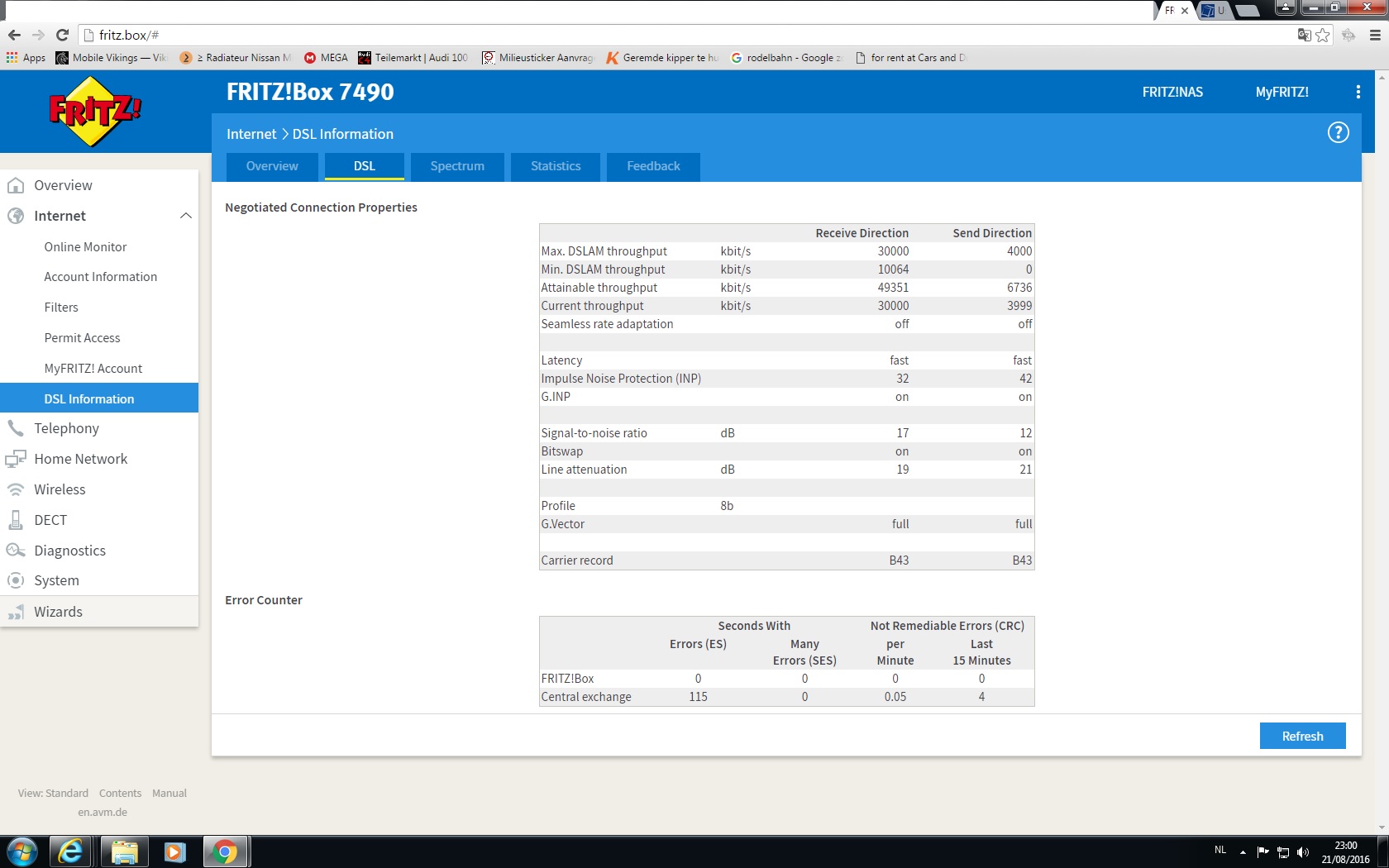This screenshot has width=1389, height=868.
Task: Expand the Diagnostics menu
Action: point(69,551)
